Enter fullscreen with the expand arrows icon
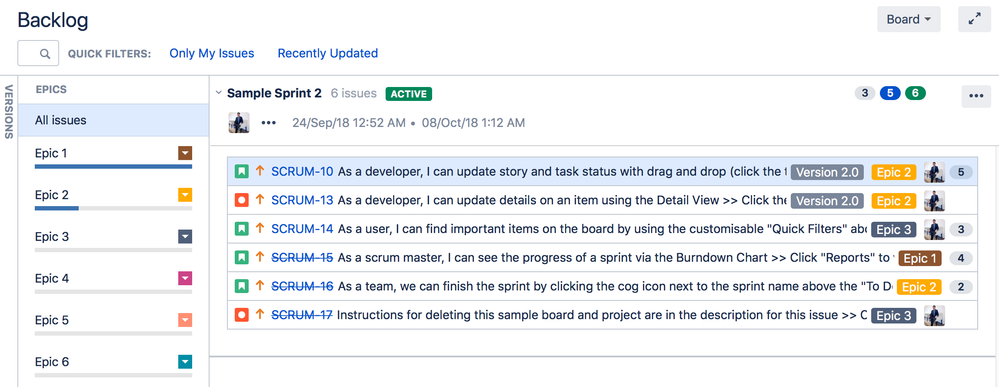This screenshot has width=999, height=387. pyautogui.click(x=974, y=20)
